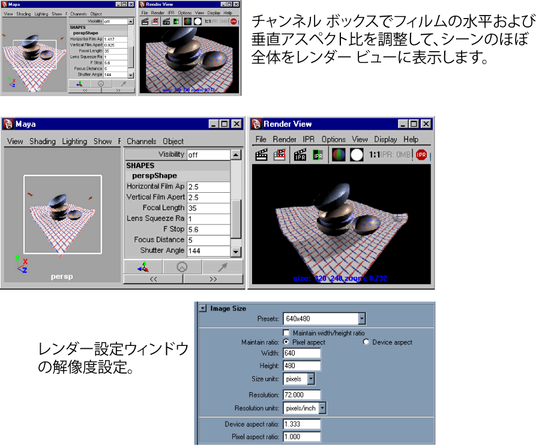Collapse the Image Size section
Viewport: 536px width, 445px height.
point(203,308)
